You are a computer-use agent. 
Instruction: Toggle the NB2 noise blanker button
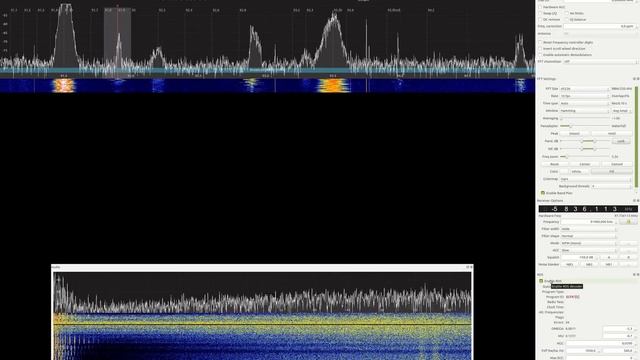tap(589, 264)
